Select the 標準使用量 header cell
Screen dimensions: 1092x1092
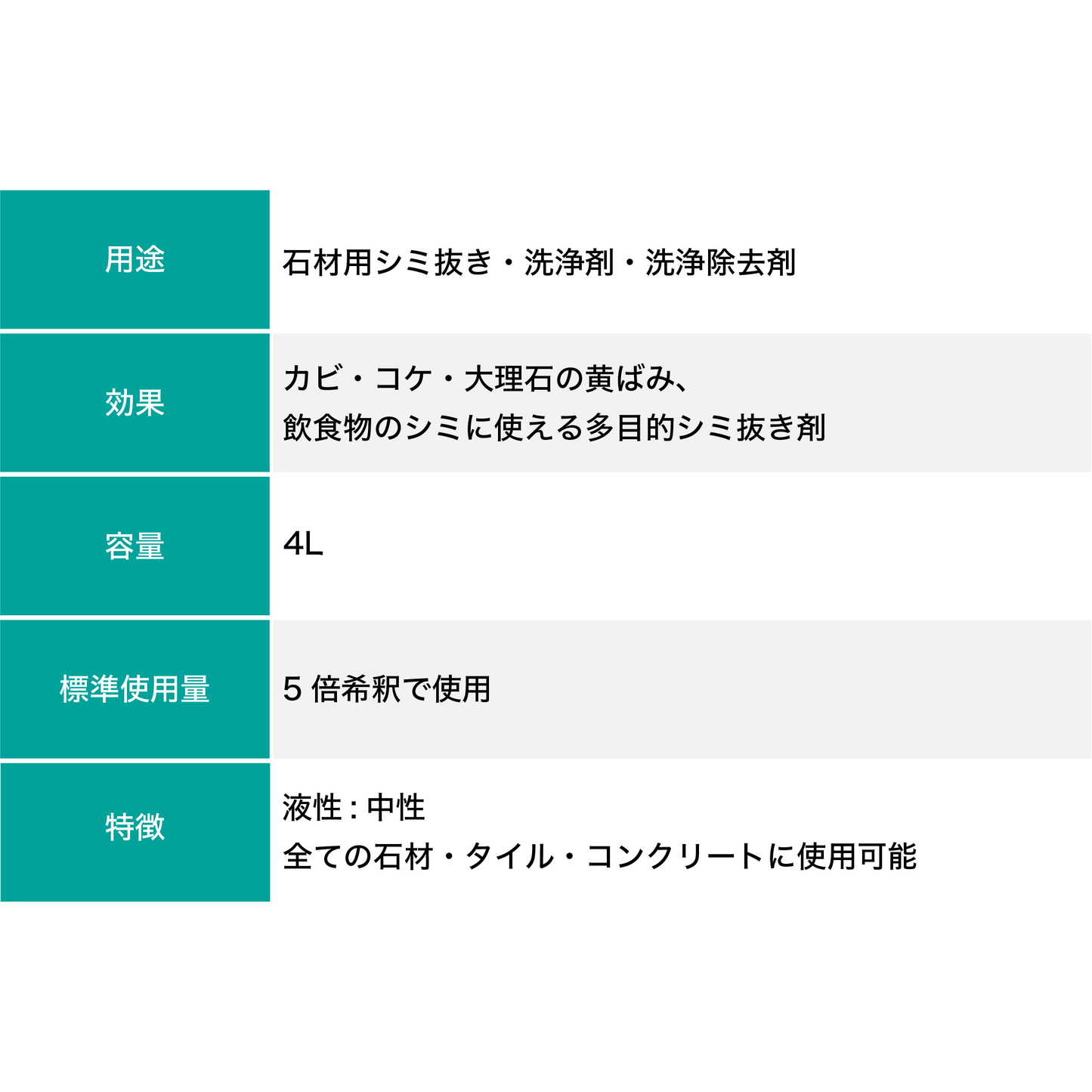click(x=135, y=689)
